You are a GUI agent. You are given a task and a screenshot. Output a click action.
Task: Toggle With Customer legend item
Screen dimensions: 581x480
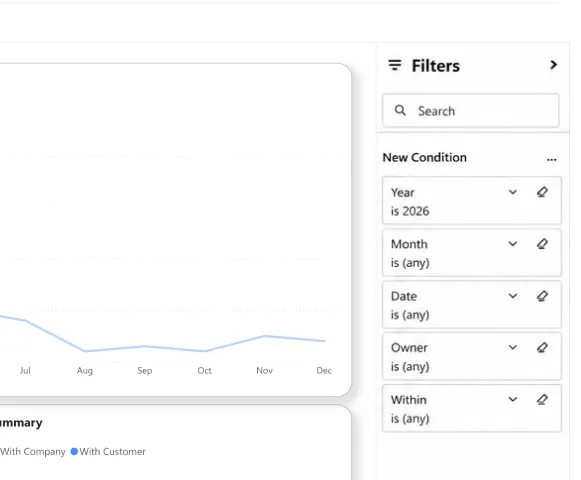pyautogui.click(x=108, y=451)
